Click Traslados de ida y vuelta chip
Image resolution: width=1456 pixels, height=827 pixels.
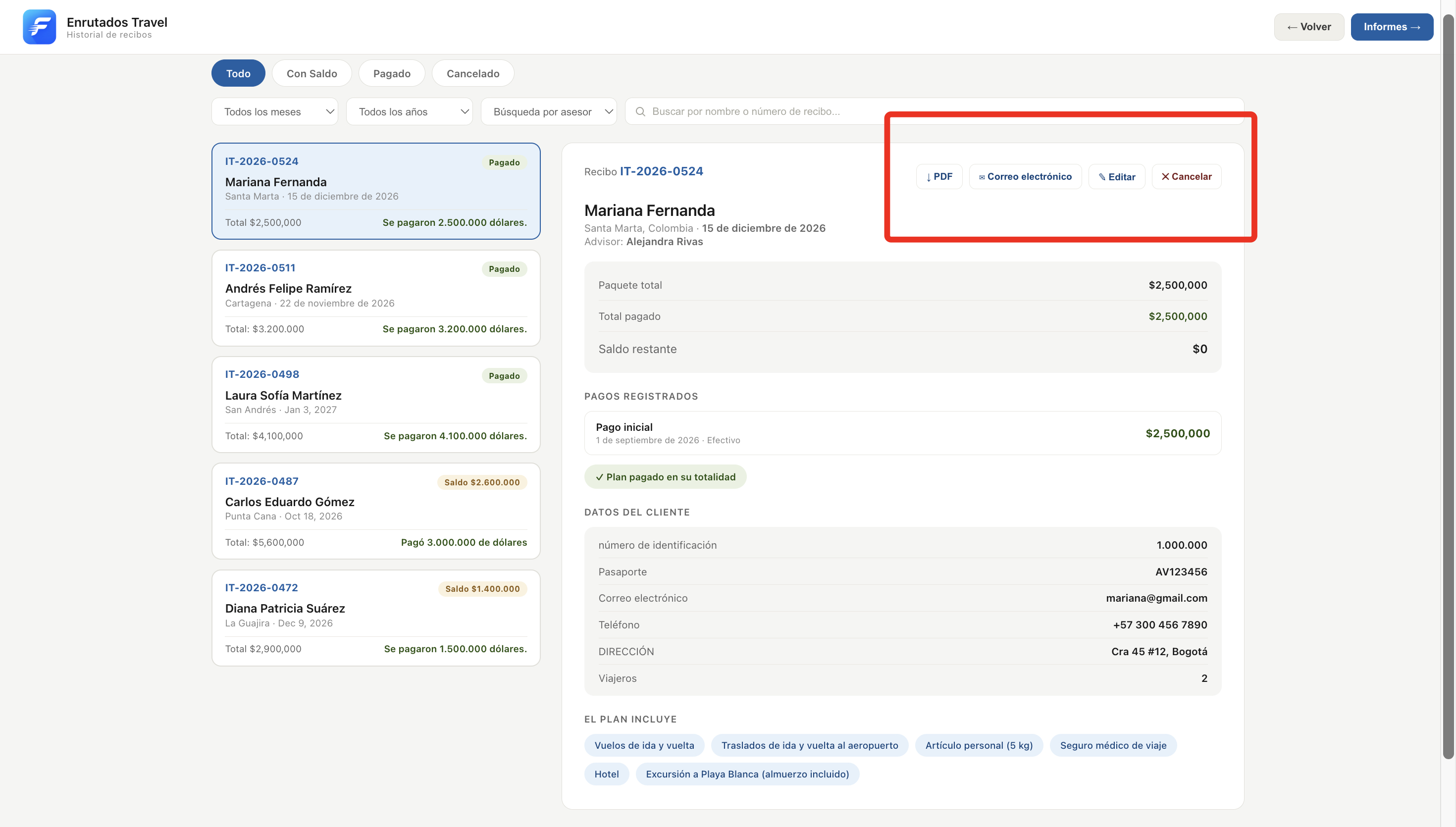pos(810,745)
